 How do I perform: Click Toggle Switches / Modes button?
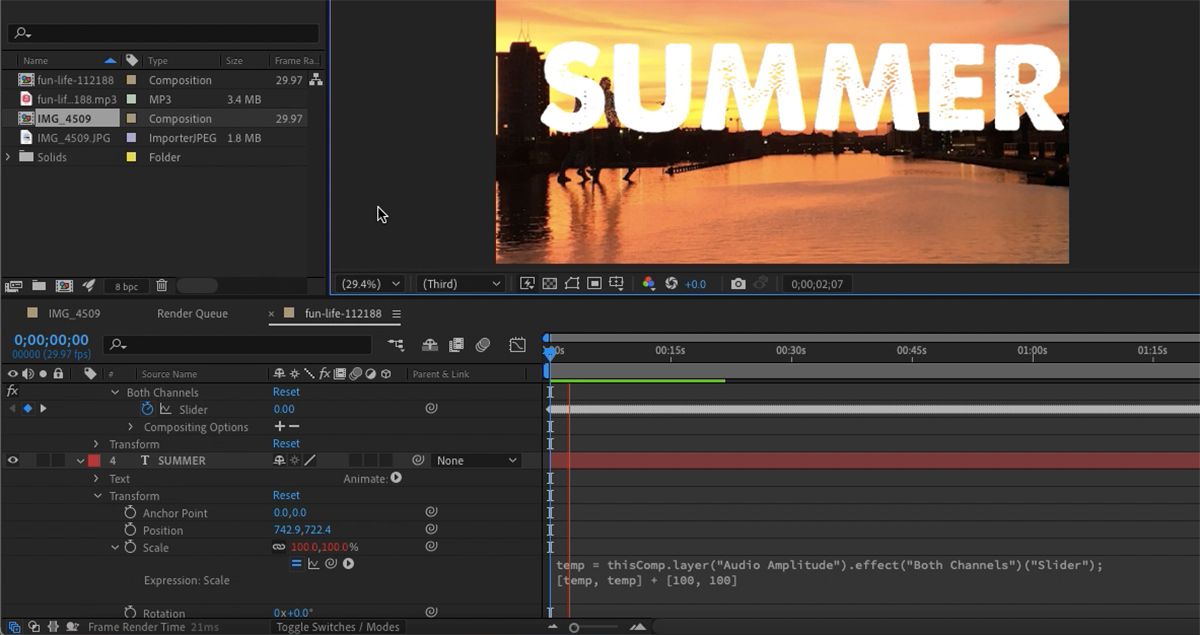click(338, 627)
